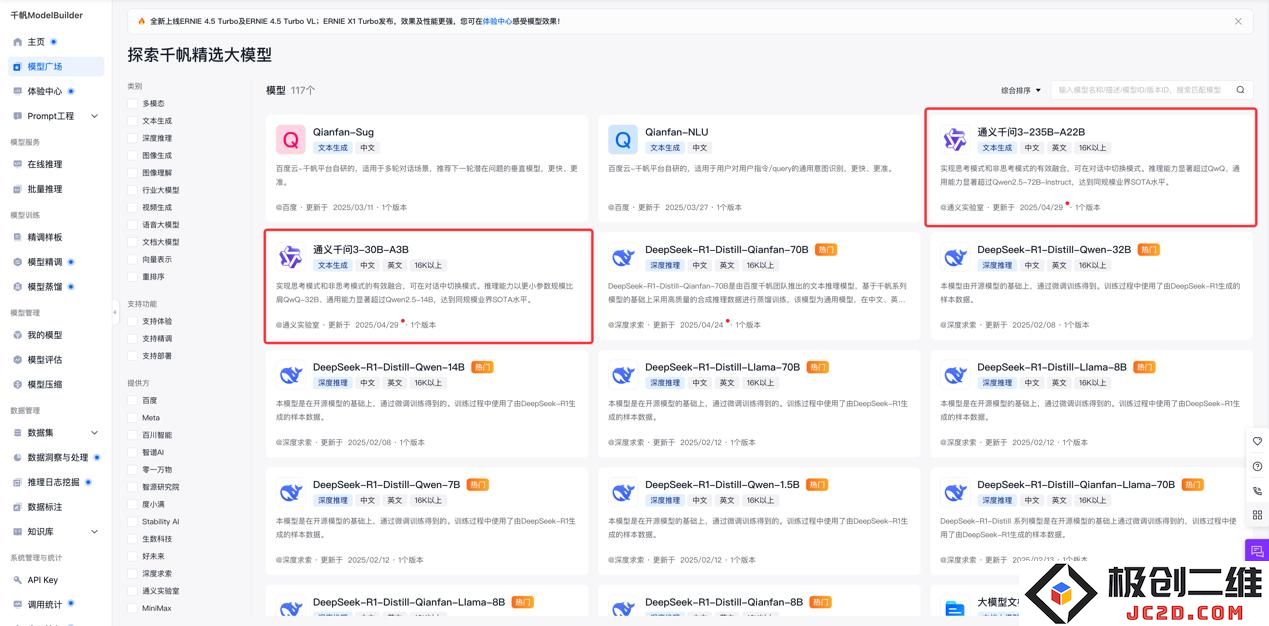Click the Qianfan-Sug pink Q logo
1269x626 pixels.
click(x=291, y=139)
